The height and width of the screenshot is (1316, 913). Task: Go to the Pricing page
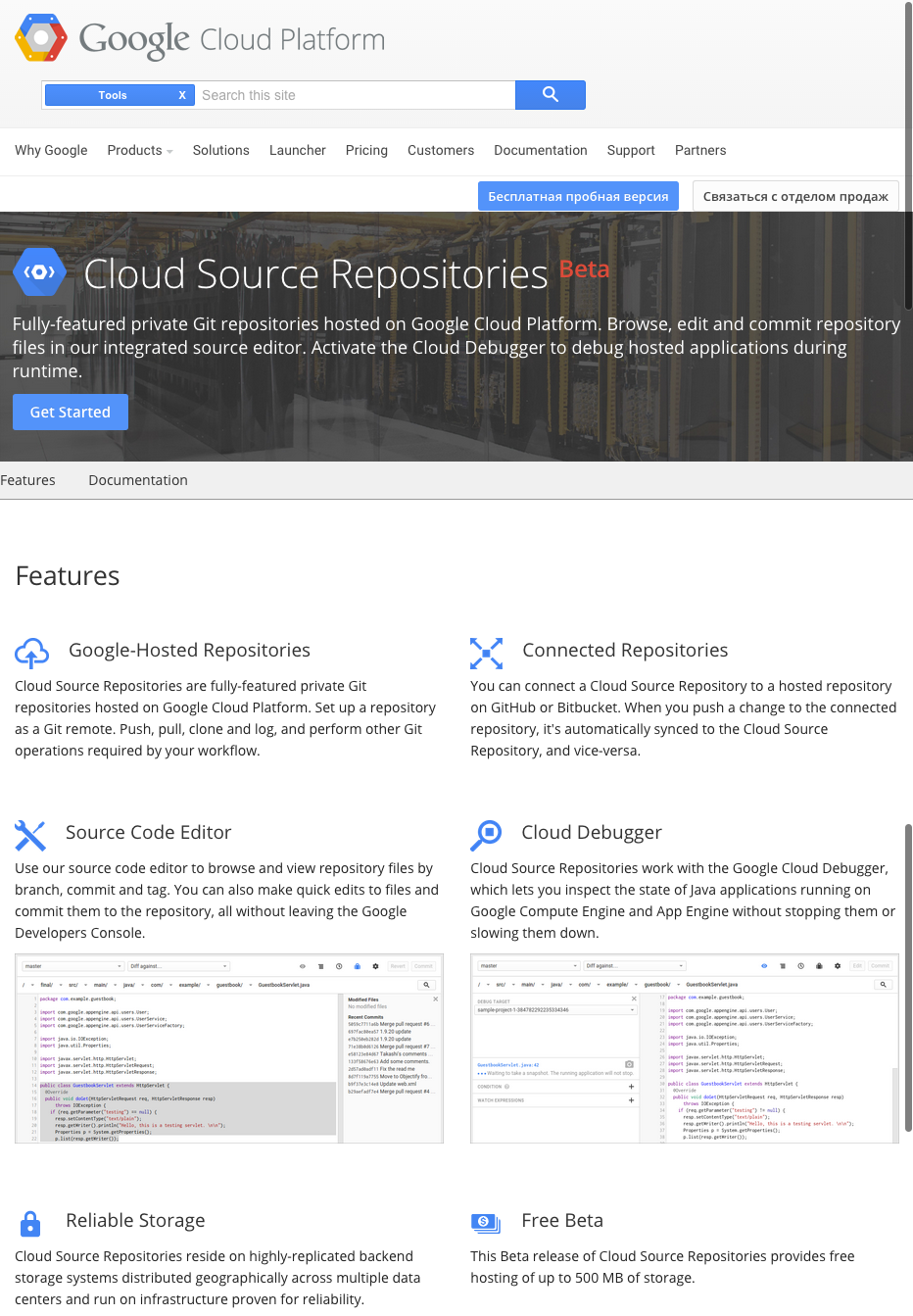pyautogui.click(x=366, y=150)
